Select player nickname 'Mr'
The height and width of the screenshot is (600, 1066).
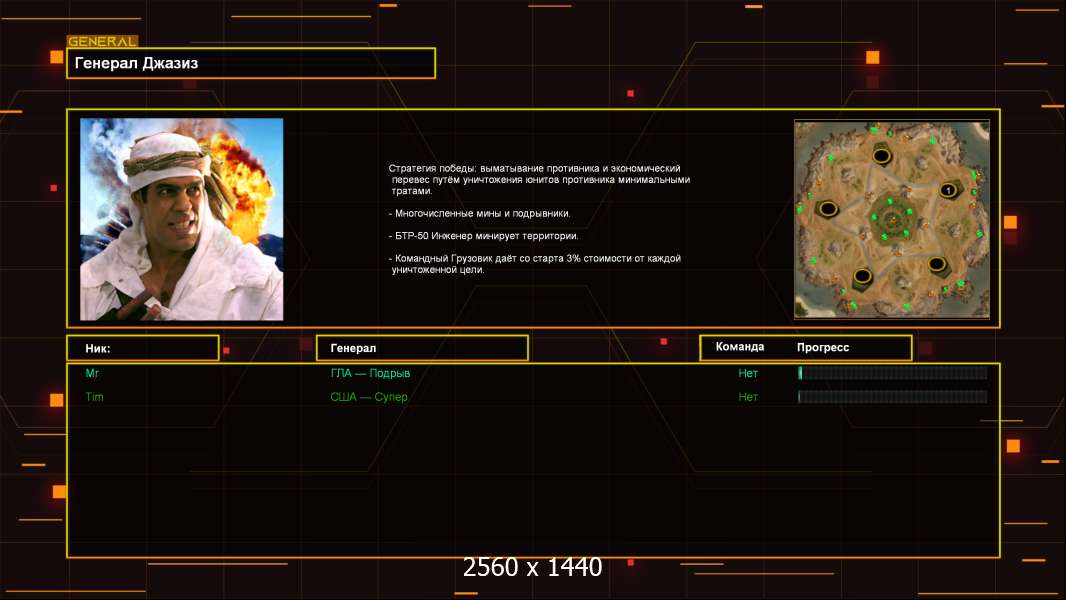(92, 373)
